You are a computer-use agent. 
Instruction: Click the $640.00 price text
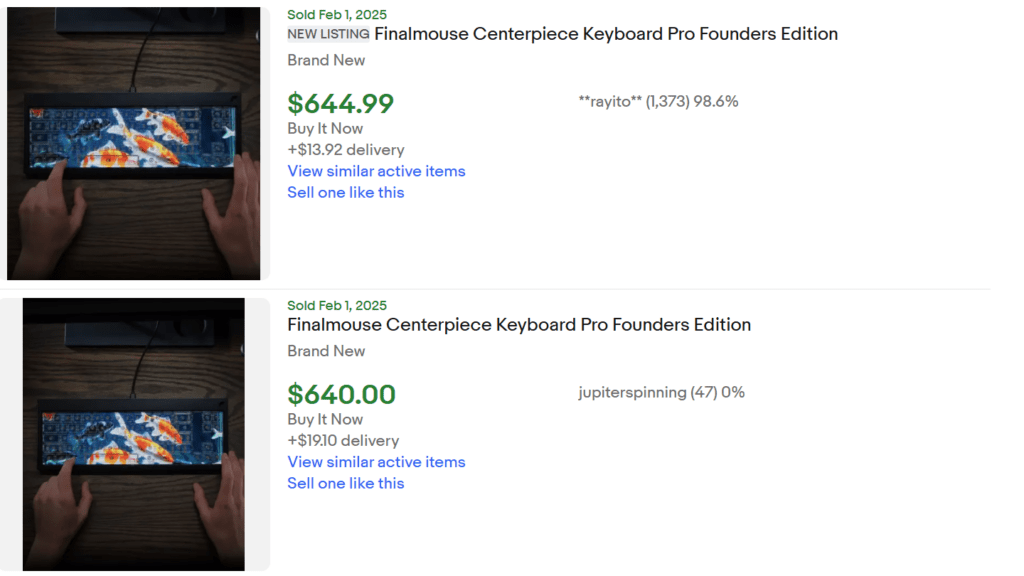[x=341, y=395]
